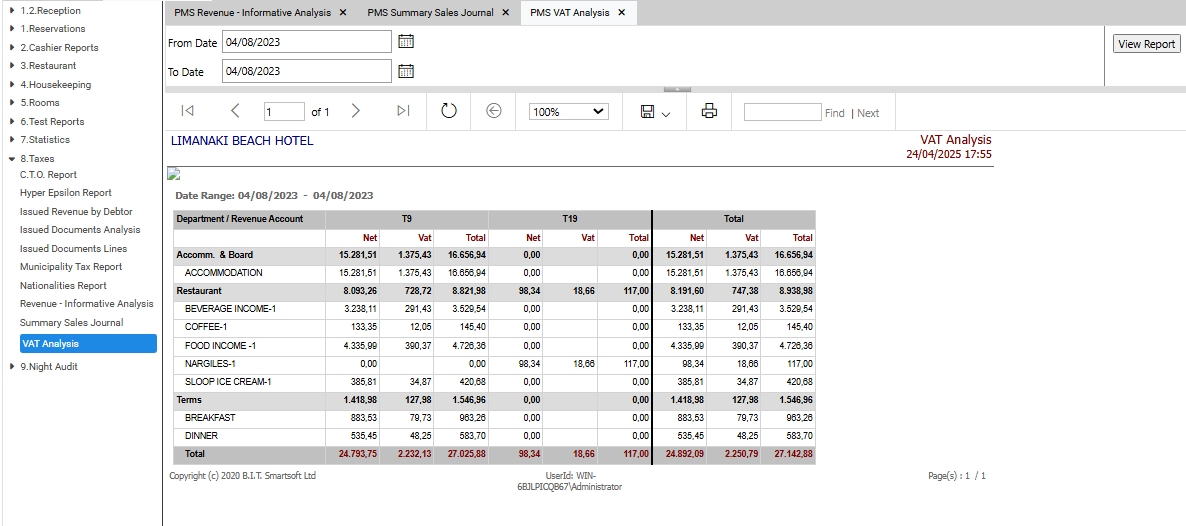
Task: Collapse the 8.Taxes tree node
Action: pyautogui.click(x=11, y=159)
